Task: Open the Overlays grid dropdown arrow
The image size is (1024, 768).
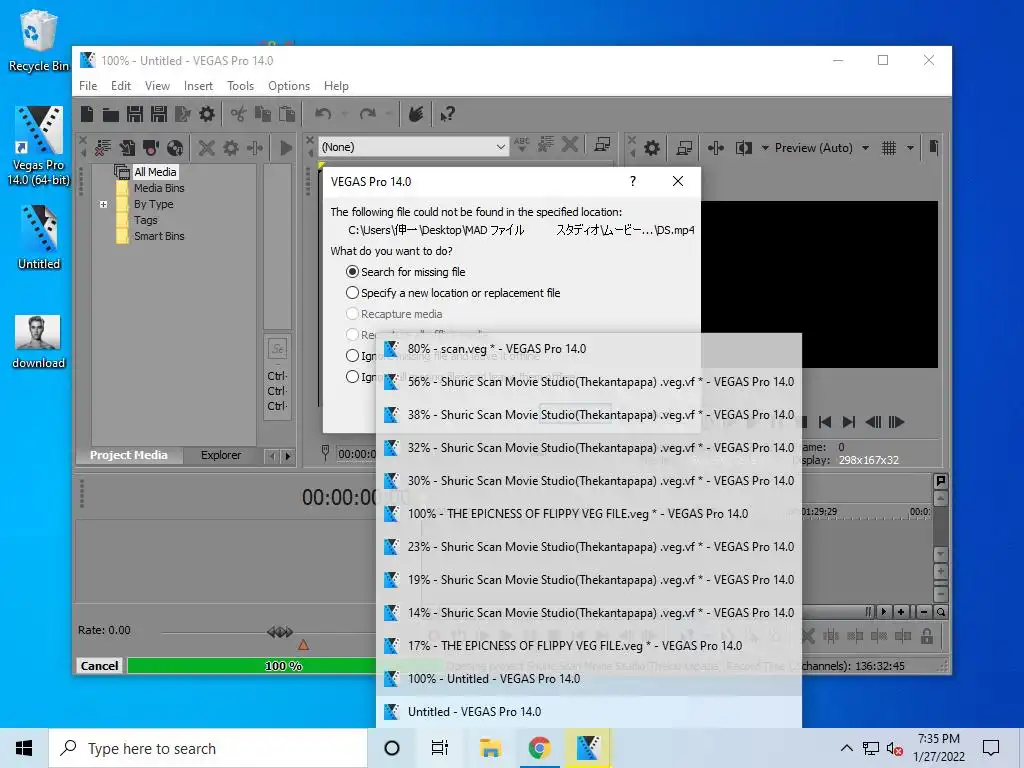Action: [910, 148]
